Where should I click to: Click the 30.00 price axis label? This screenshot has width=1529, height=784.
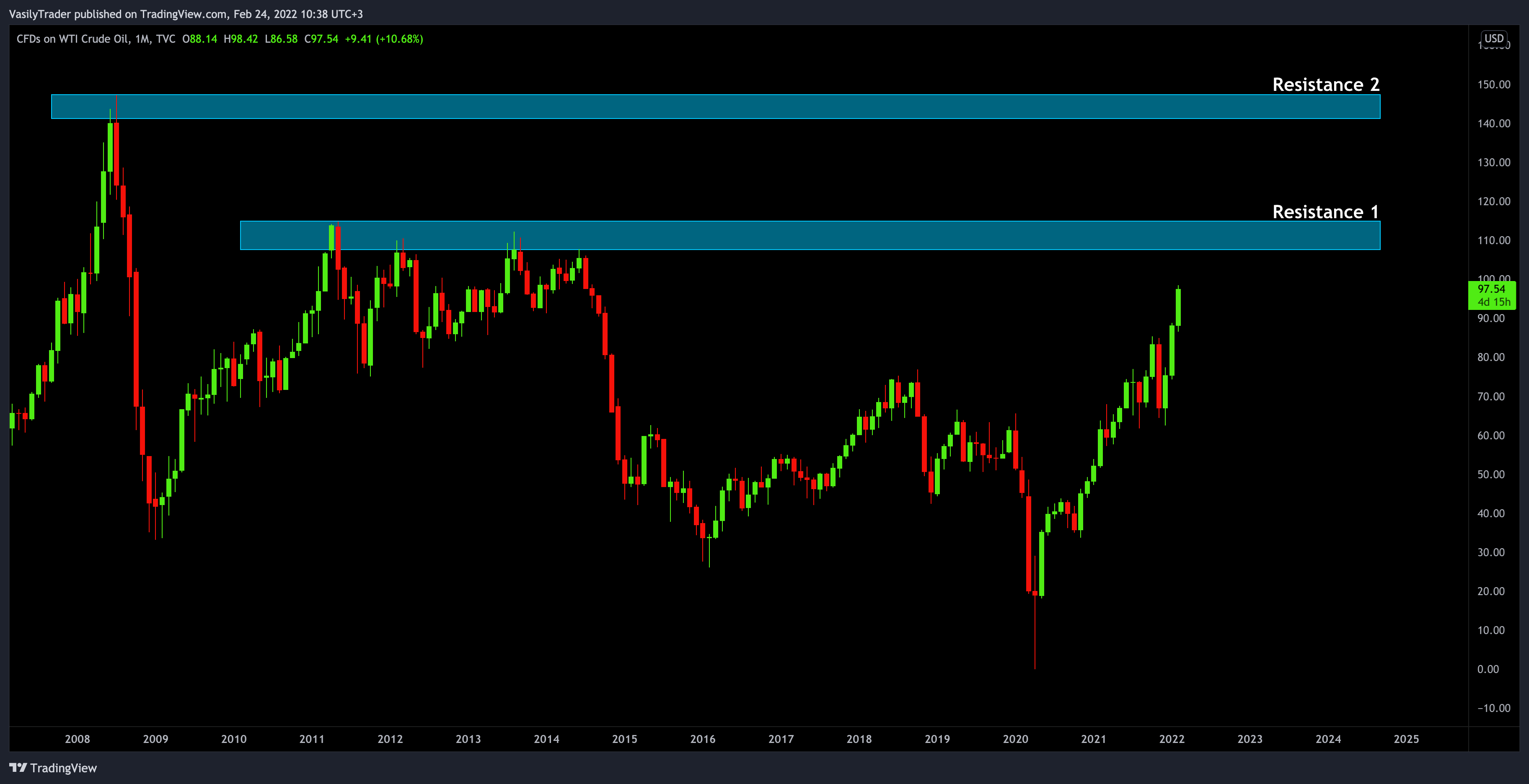(1491, 552)
